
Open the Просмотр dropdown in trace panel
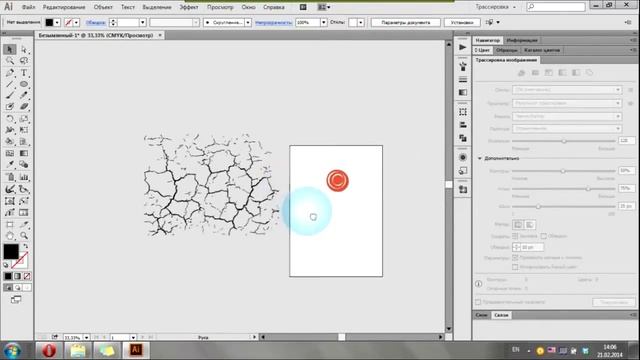coord(567,103)
